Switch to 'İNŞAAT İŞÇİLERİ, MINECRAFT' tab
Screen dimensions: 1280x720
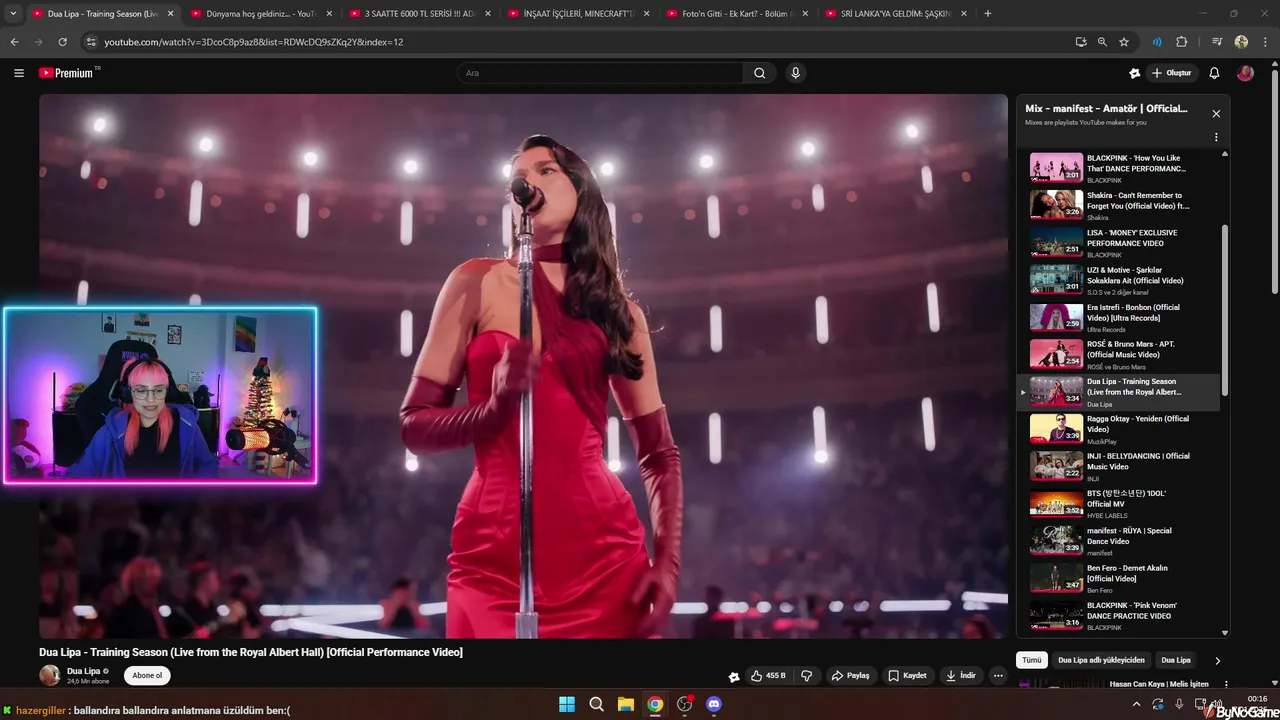click(579, 14)
